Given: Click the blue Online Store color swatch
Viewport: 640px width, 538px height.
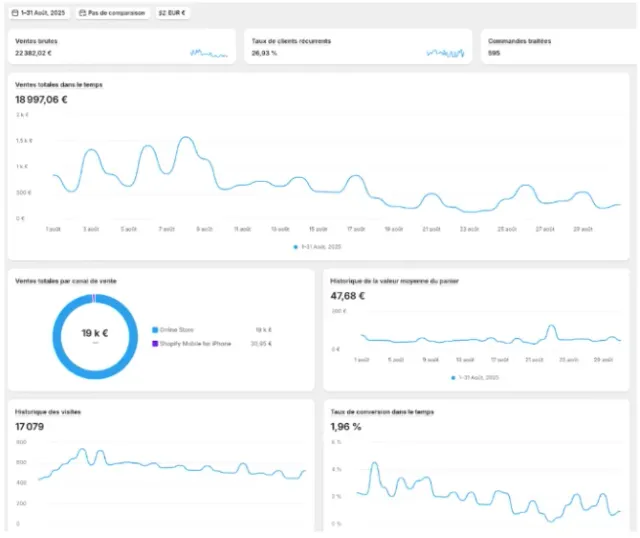Looking at the screenshot, I should coord(155,330).
